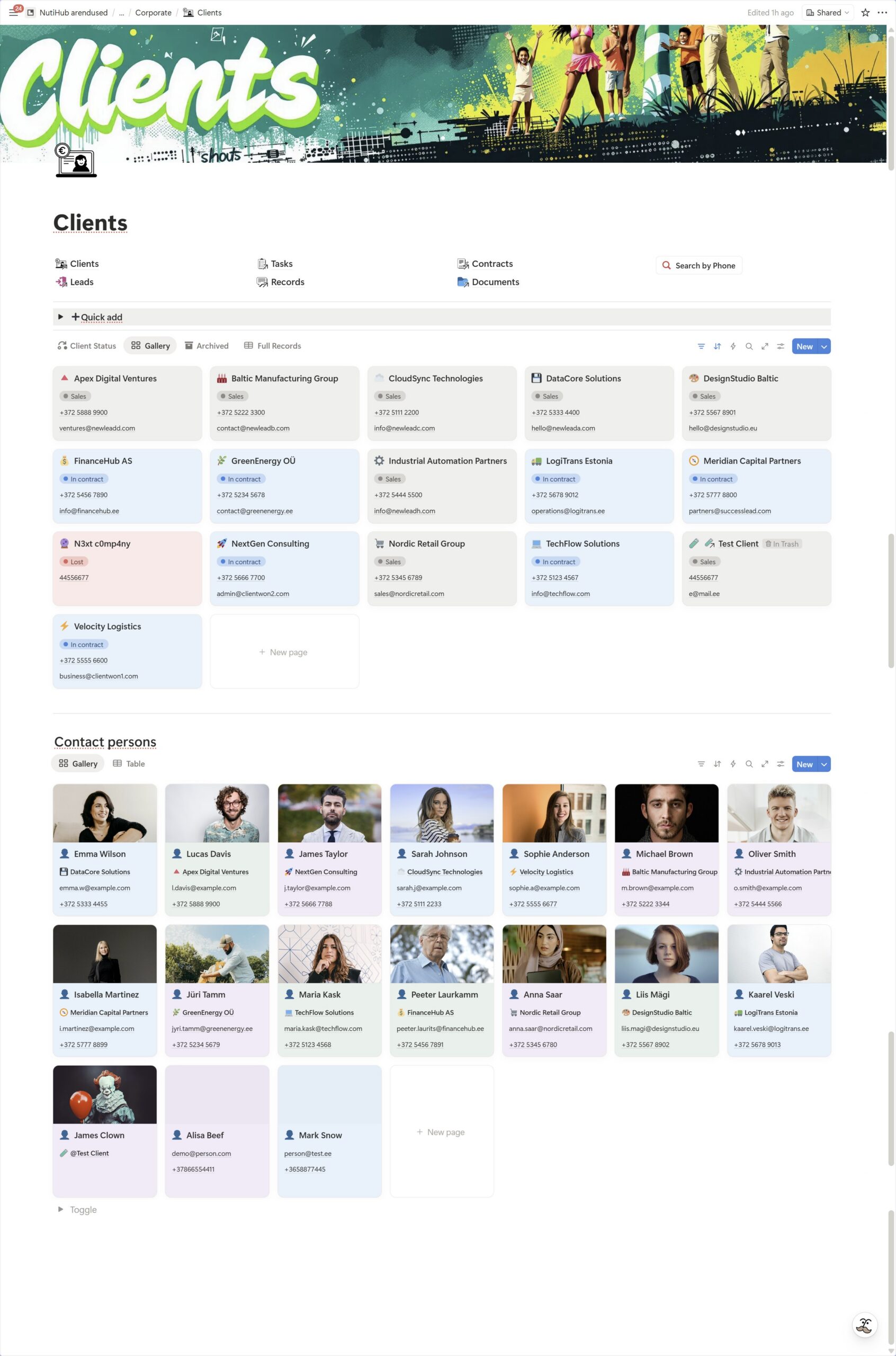Click the Search by Phone button
This screenshot has width=896, height=1356.
pos(699,265)
